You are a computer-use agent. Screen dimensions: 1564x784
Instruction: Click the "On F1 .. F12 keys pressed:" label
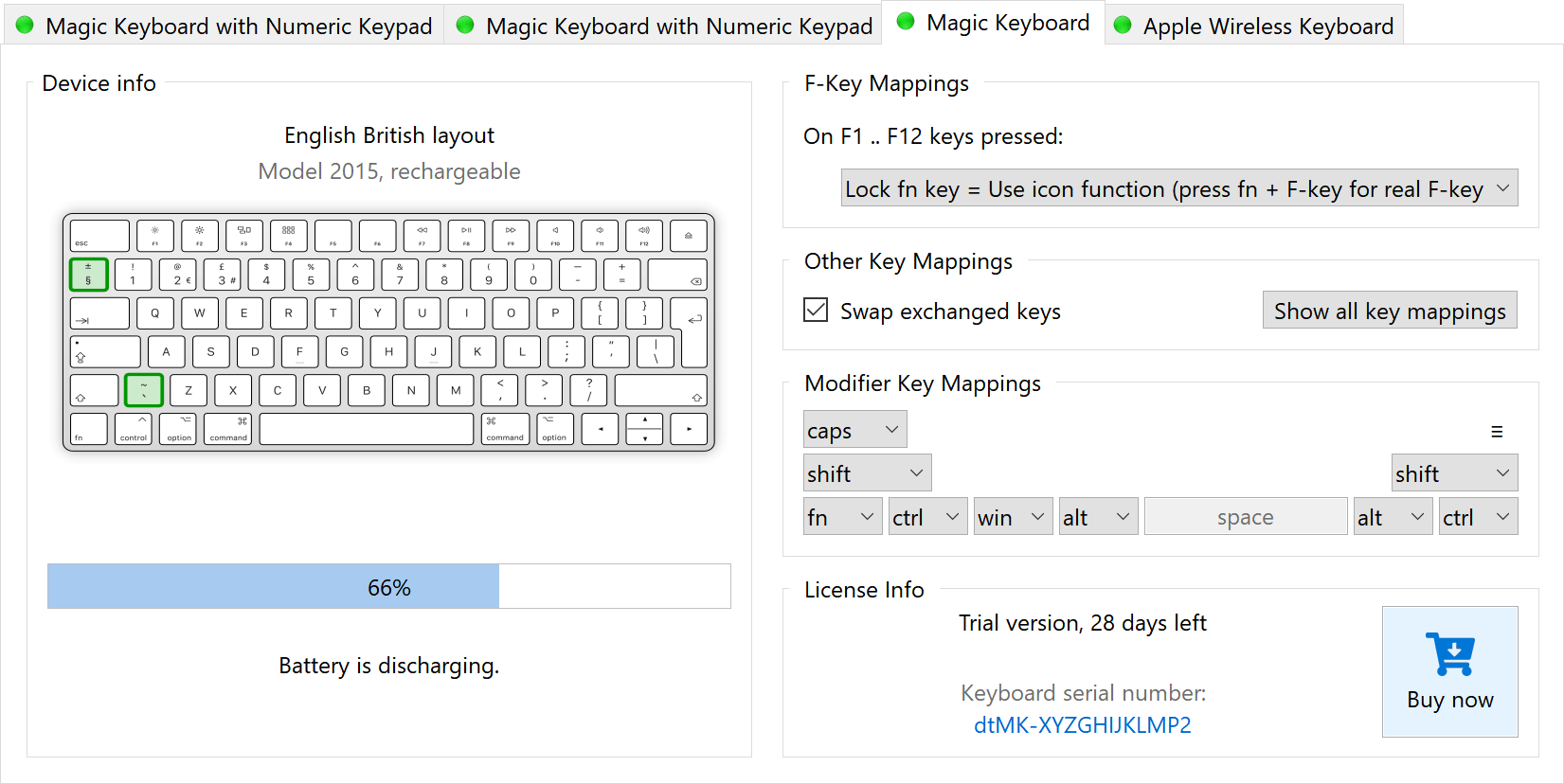click(x=933, y=136)
